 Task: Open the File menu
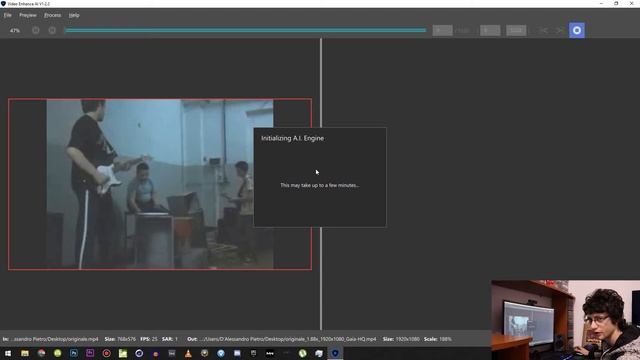(x=7, y=15)
